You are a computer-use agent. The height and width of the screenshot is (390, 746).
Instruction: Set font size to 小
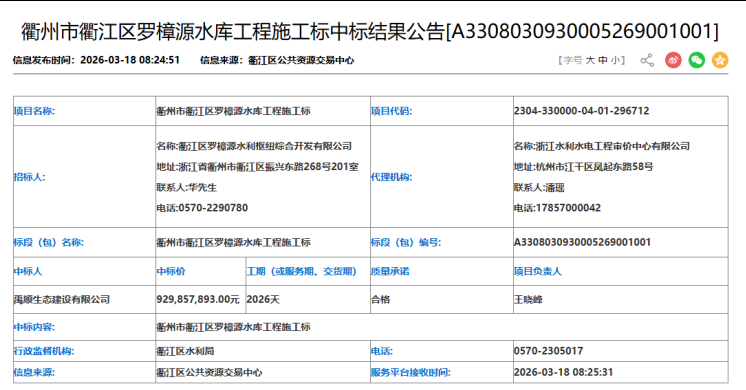pos(615,60)
